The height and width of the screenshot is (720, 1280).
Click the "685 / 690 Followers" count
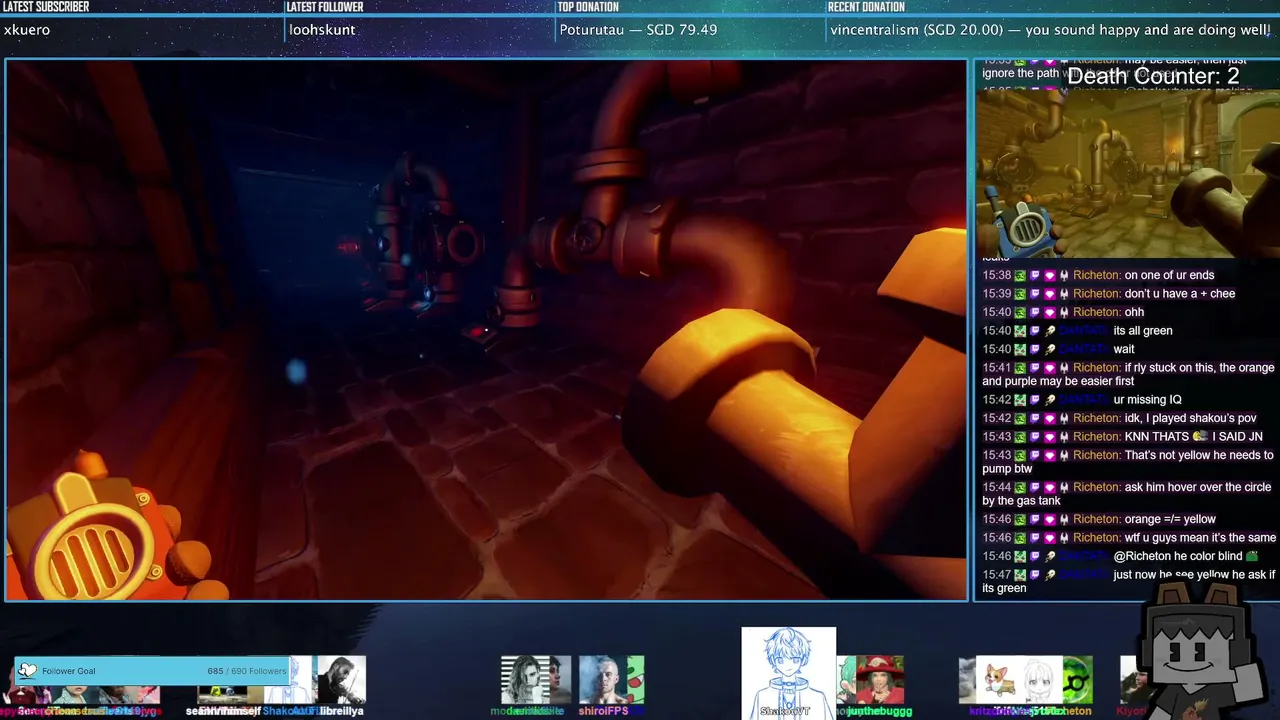(x=246, y=671)
